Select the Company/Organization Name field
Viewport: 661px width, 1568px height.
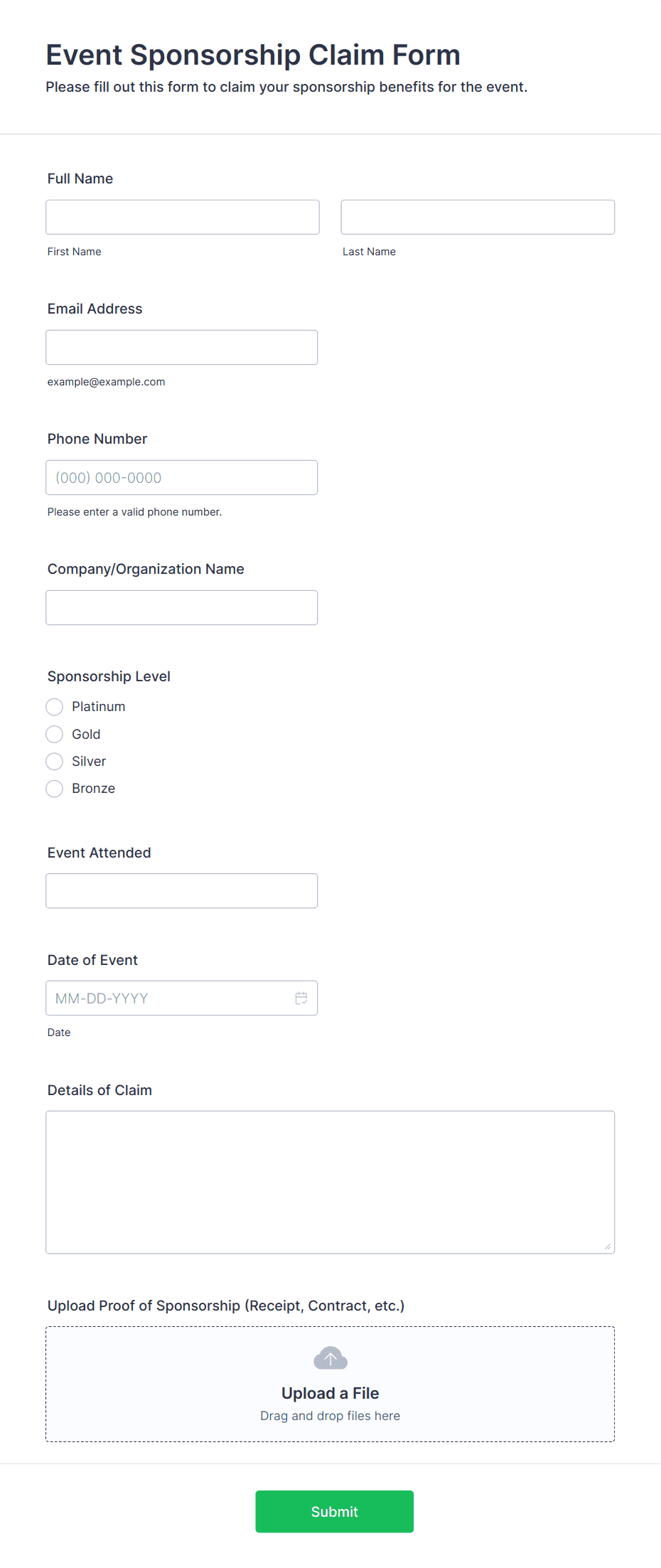[181, 607]
